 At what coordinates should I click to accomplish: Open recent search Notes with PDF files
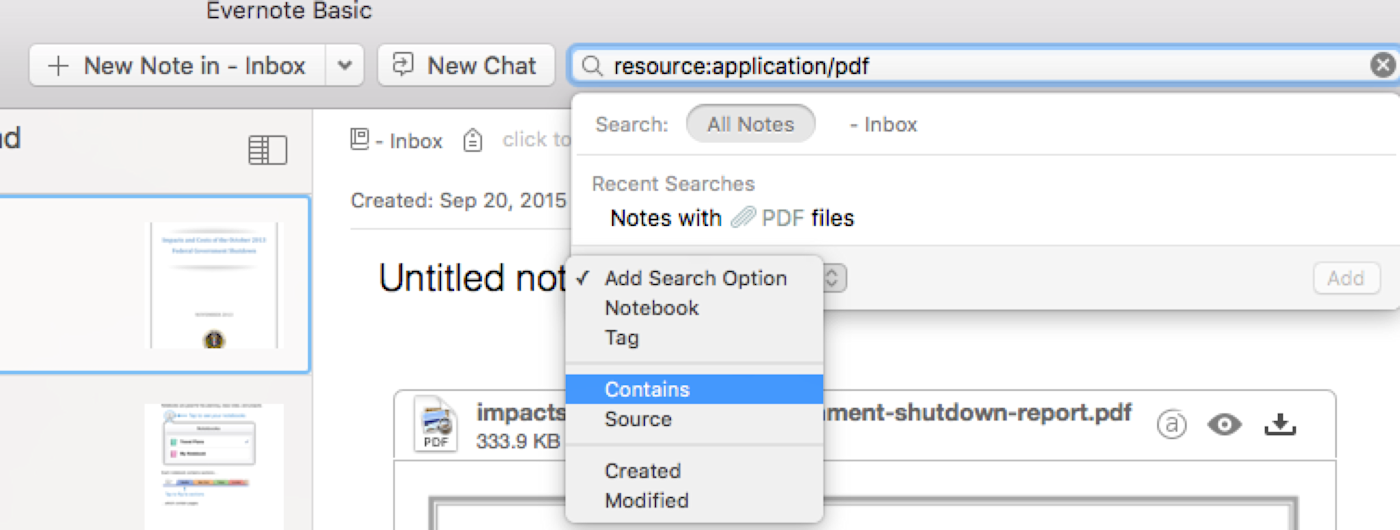732,218
